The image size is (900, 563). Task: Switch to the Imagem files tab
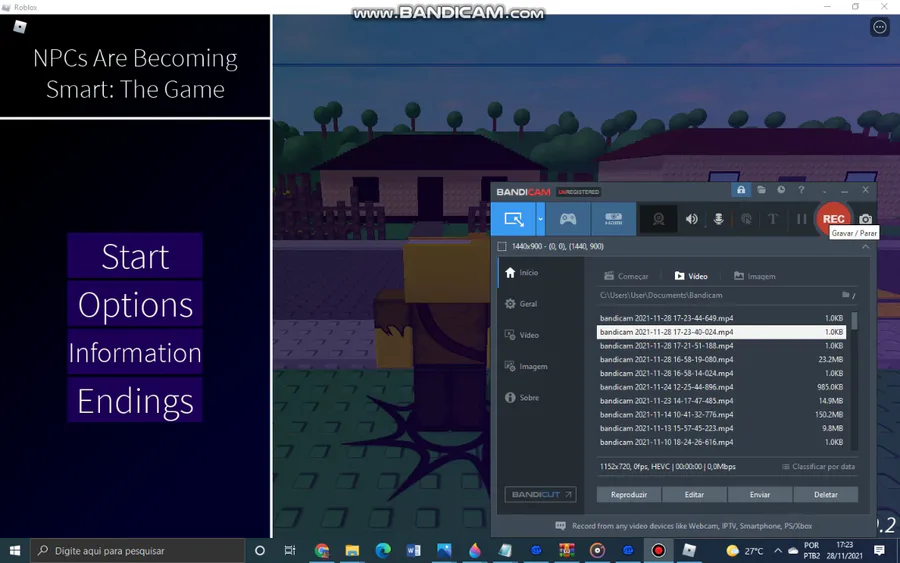pyautogui.click(x=754, y=276)
